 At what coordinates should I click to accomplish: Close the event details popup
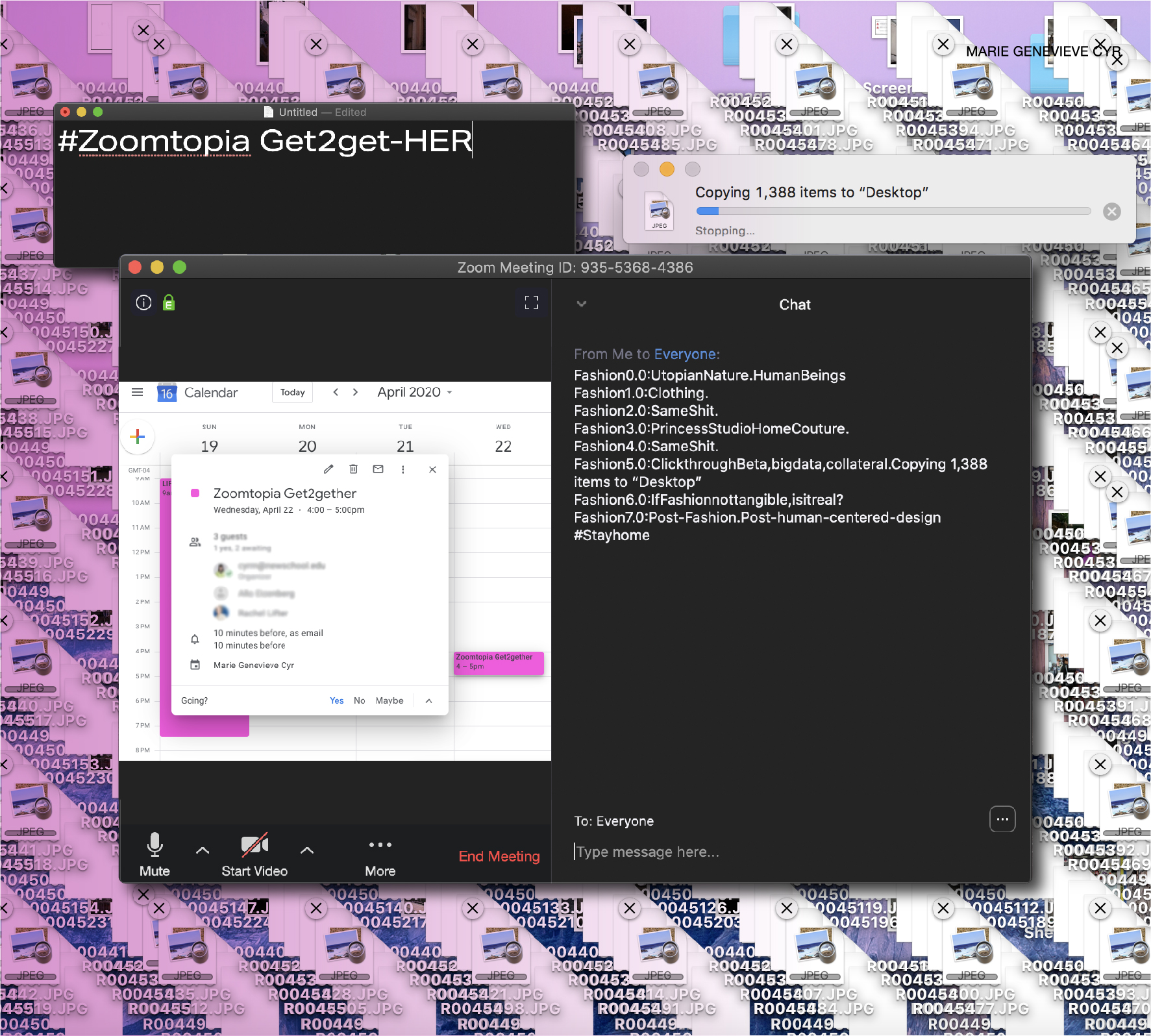(432, 469)
